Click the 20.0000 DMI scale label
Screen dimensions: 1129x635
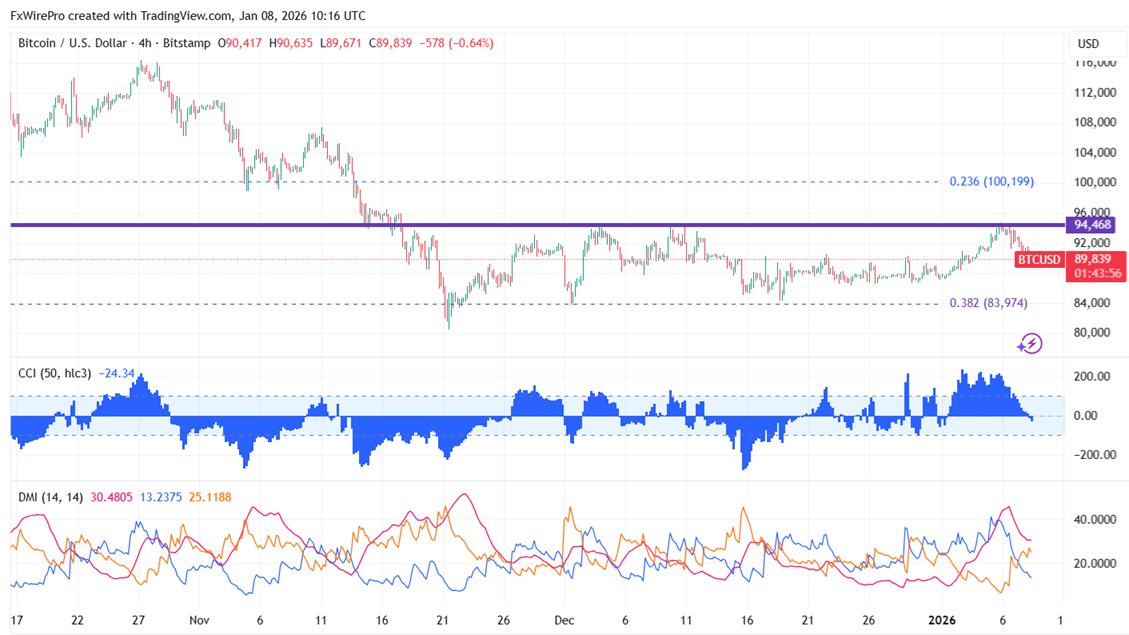[1095, 564]
